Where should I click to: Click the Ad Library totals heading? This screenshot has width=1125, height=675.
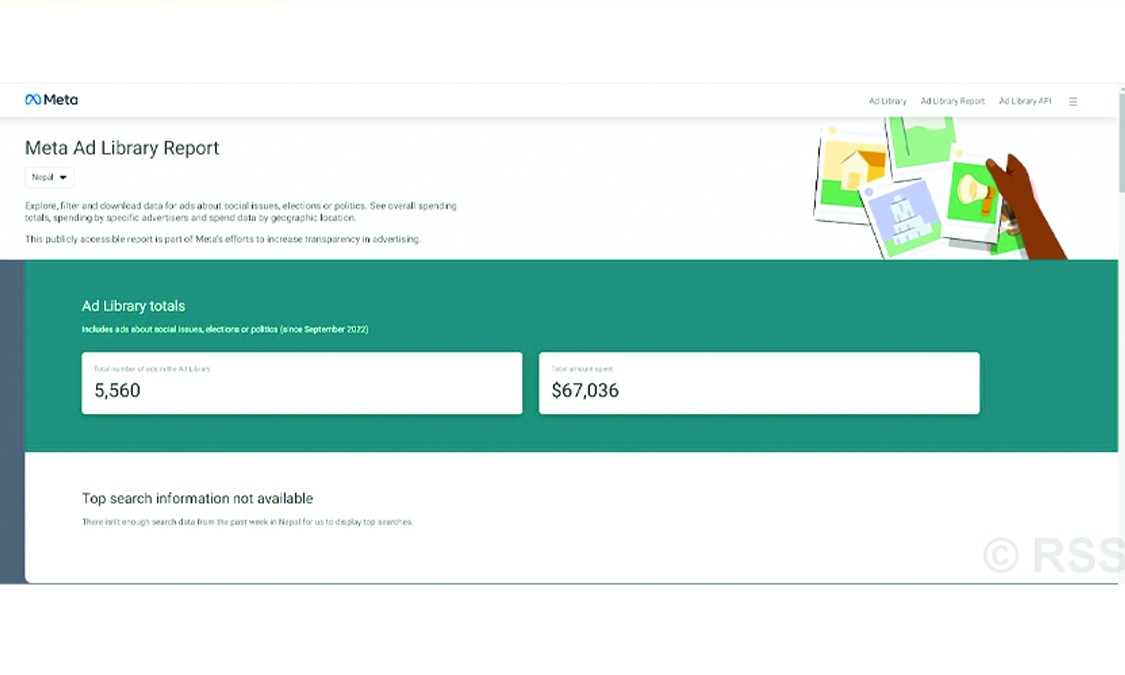coord(133,306)
